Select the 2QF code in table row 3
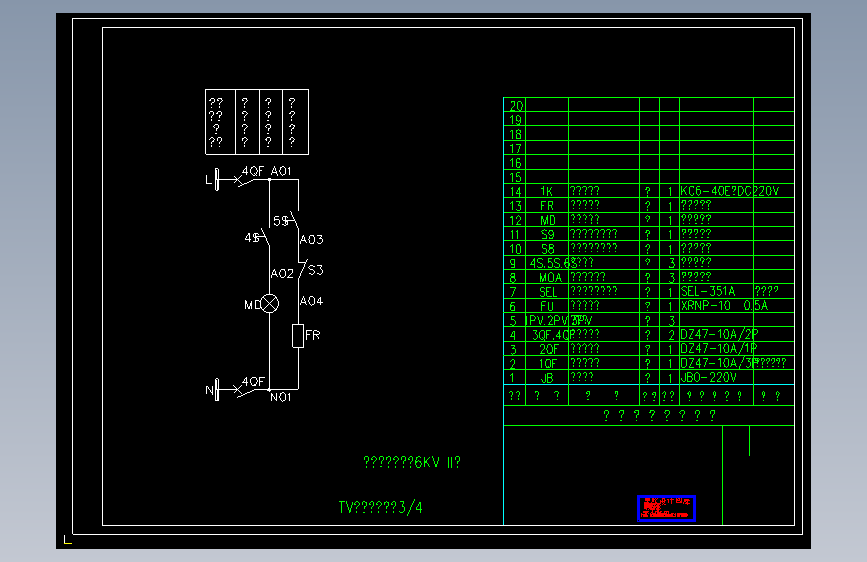 tap(549, 350)
